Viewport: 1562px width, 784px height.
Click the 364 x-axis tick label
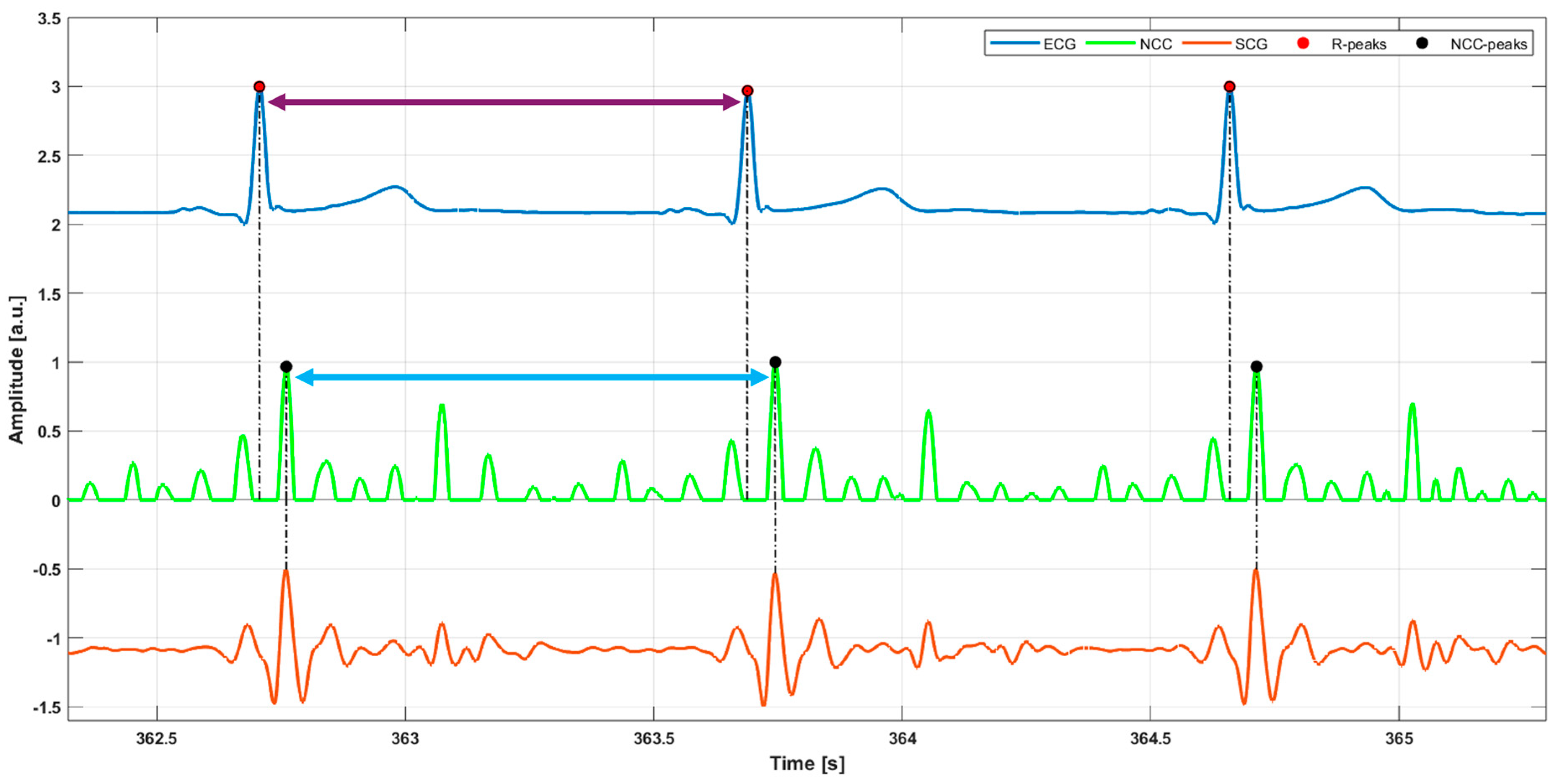pyautogui.click(x=902, y=738)
